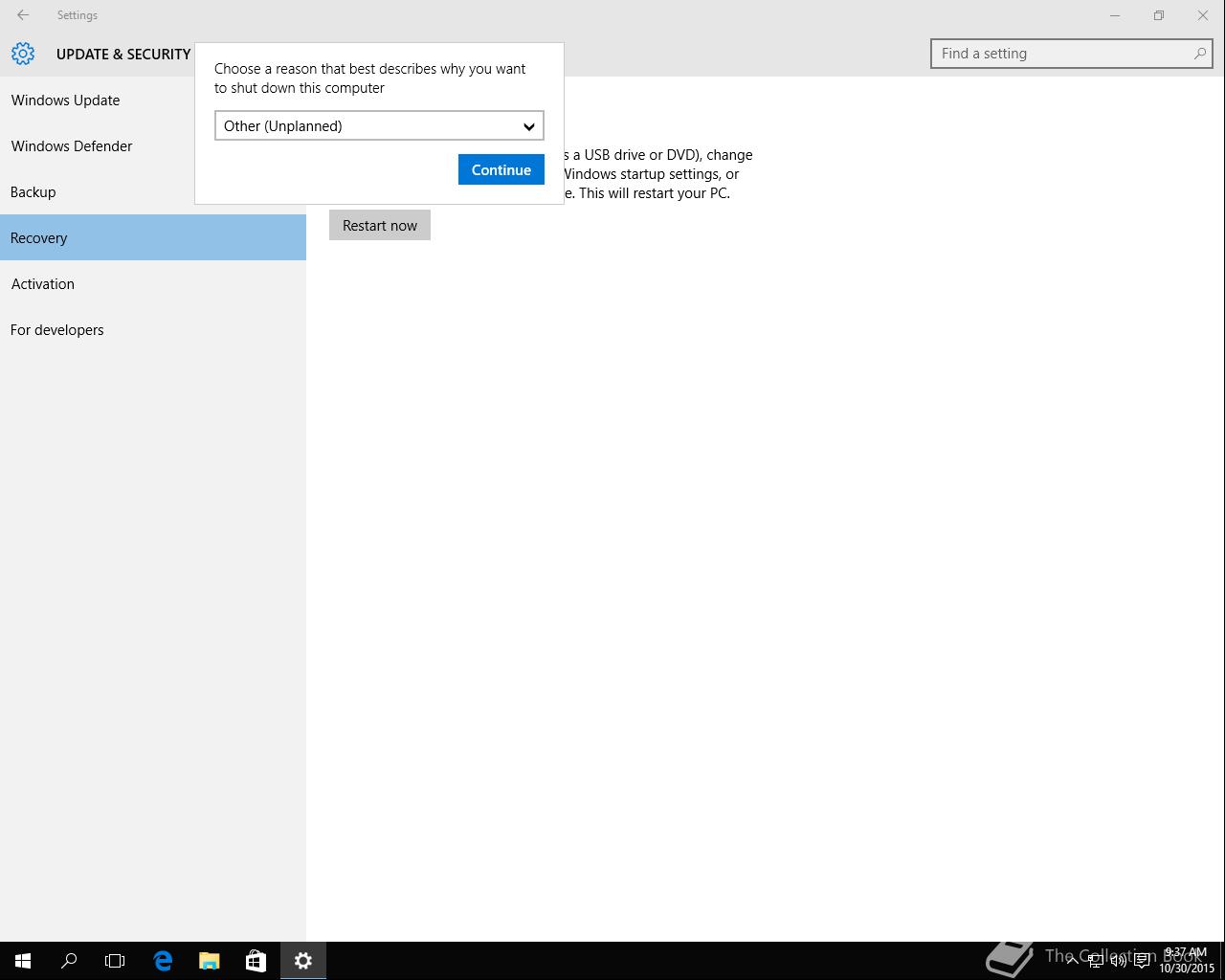Image resolution: width=1225 pixels, height=980 pixels.
Task: Click the Restart now button
Action: [380, 225]
